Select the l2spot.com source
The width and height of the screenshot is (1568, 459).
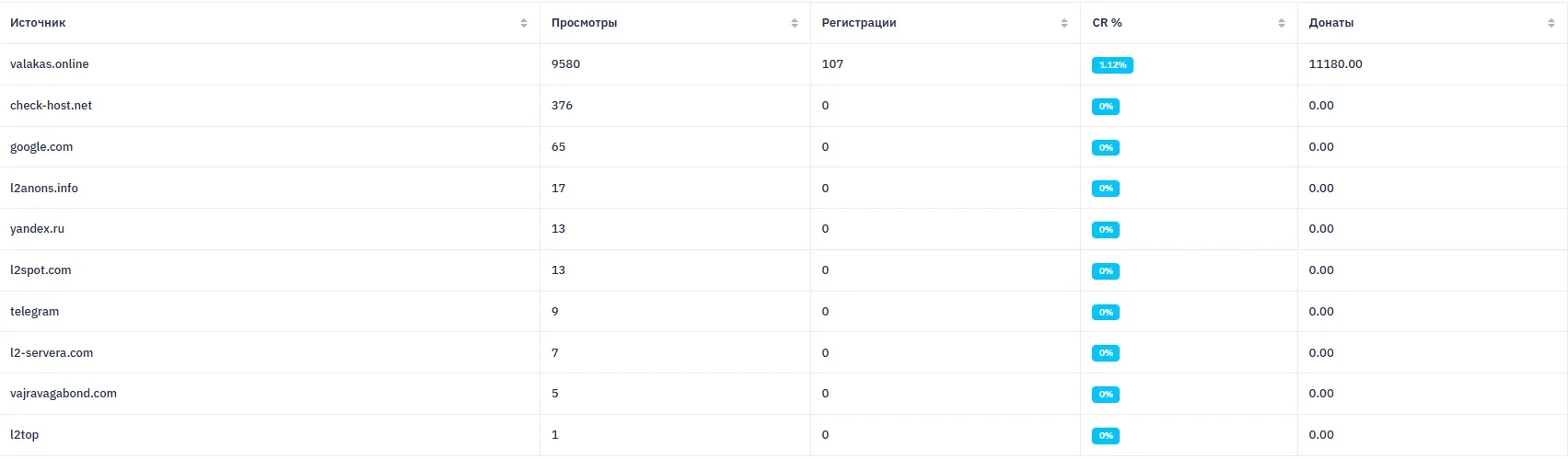[x=41, y=270]
